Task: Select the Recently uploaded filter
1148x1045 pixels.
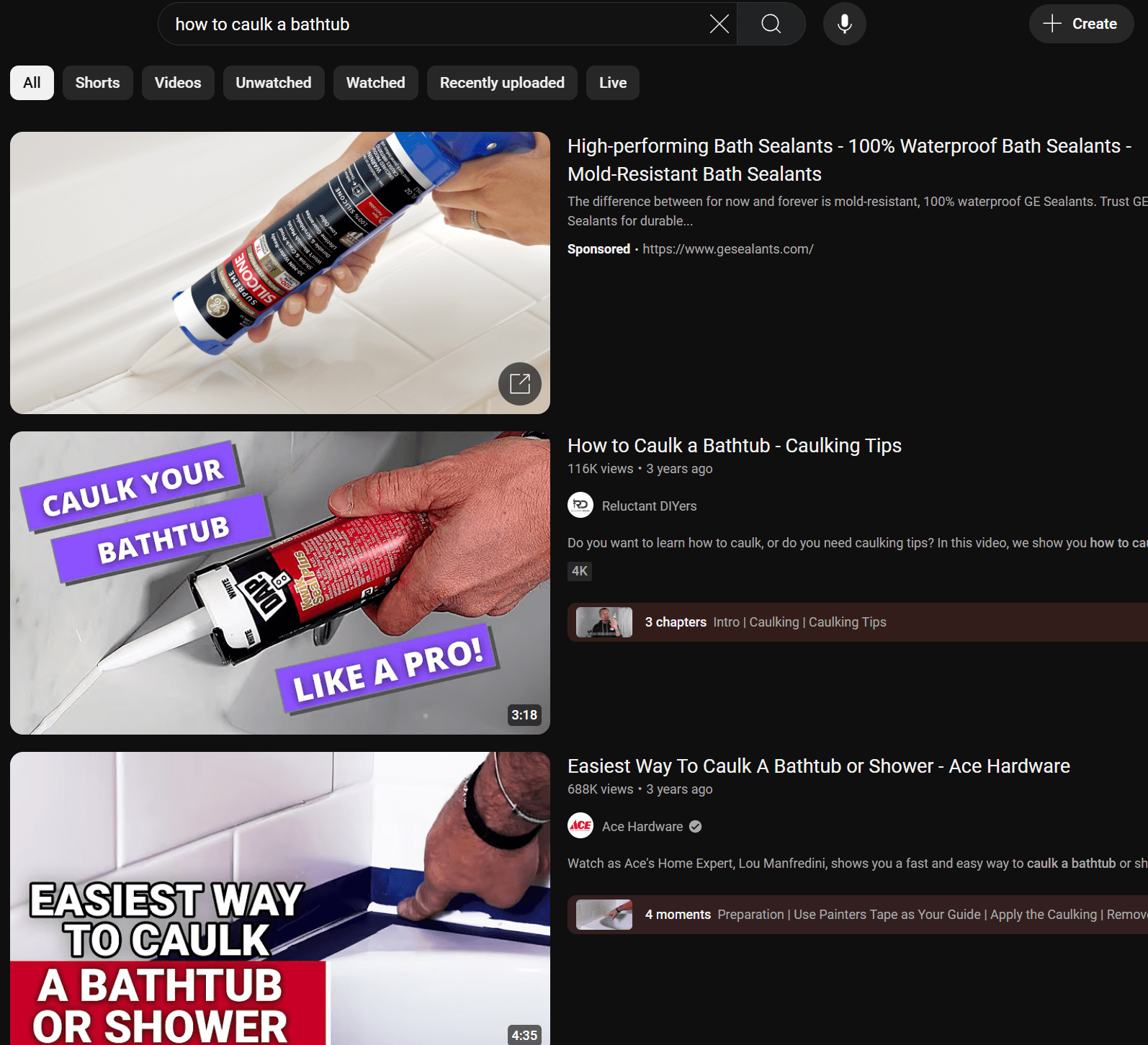Action: coord(502,83)
